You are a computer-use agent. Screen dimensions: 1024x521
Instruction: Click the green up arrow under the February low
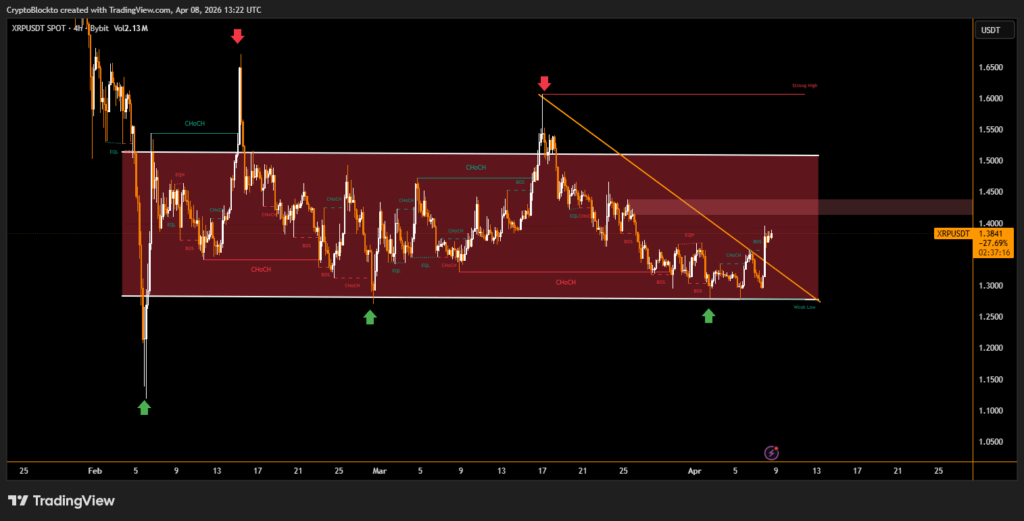[x=144, y=407]
